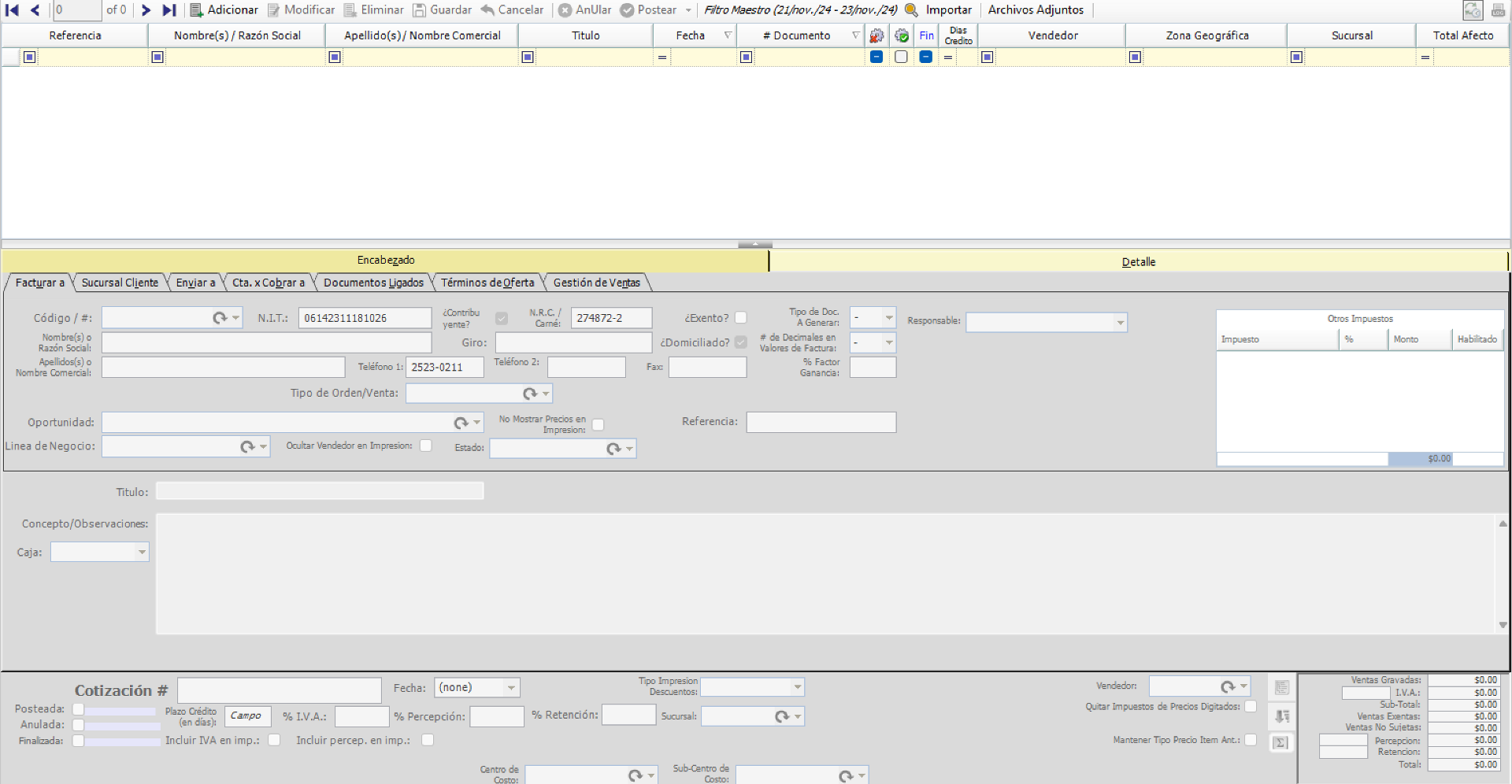Click the Fin column header link
Image resolution: width=1512 pixels, height=784 pixels.
pyautogui.click(x=926, y=35)
